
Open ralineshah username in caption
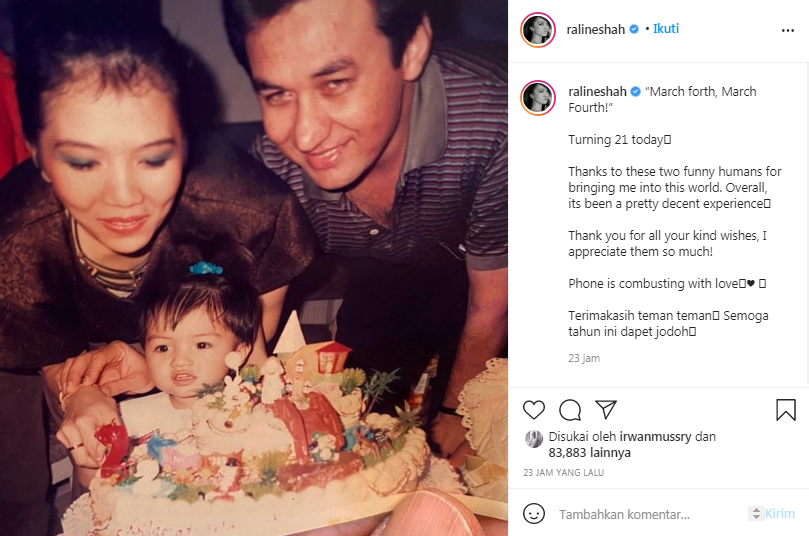(x=597, y=91)
